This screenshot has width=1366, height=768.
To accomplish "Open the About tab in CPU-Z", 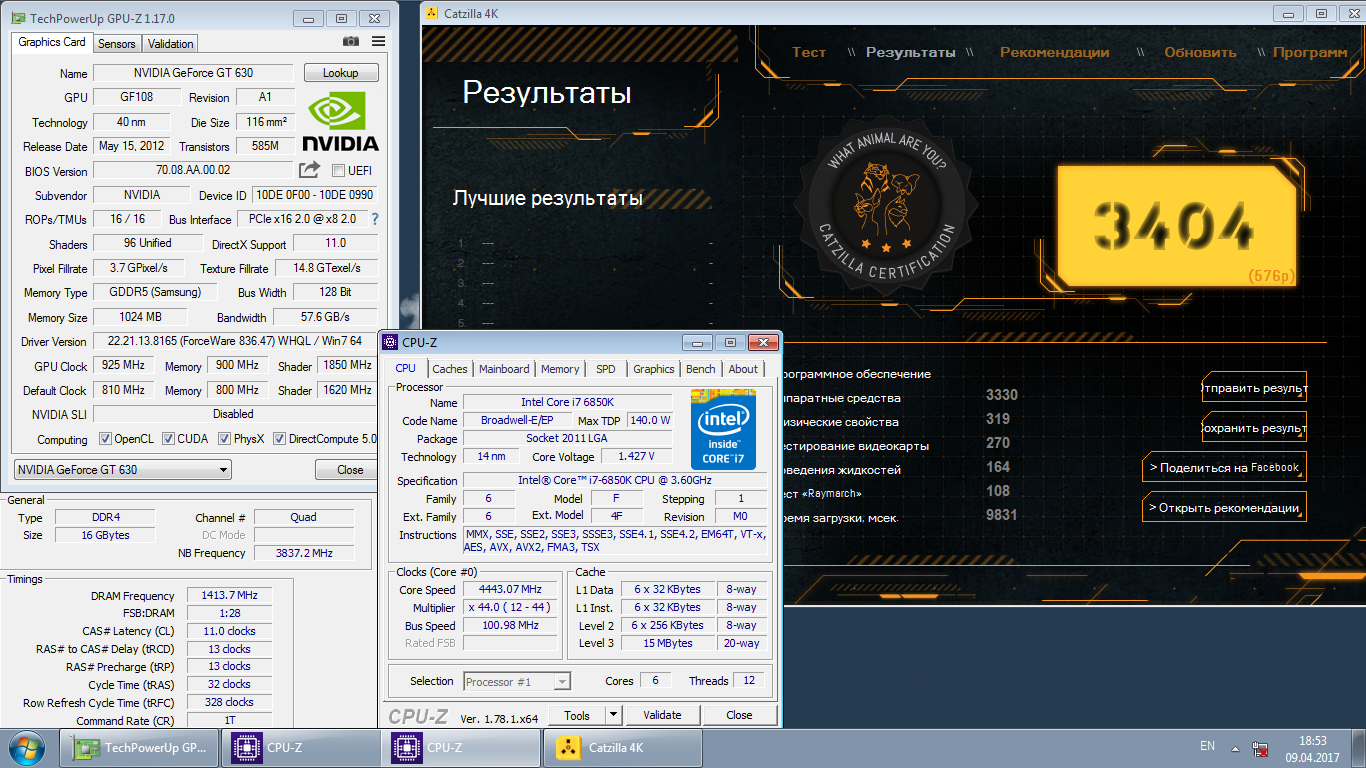I will point(743,369).
